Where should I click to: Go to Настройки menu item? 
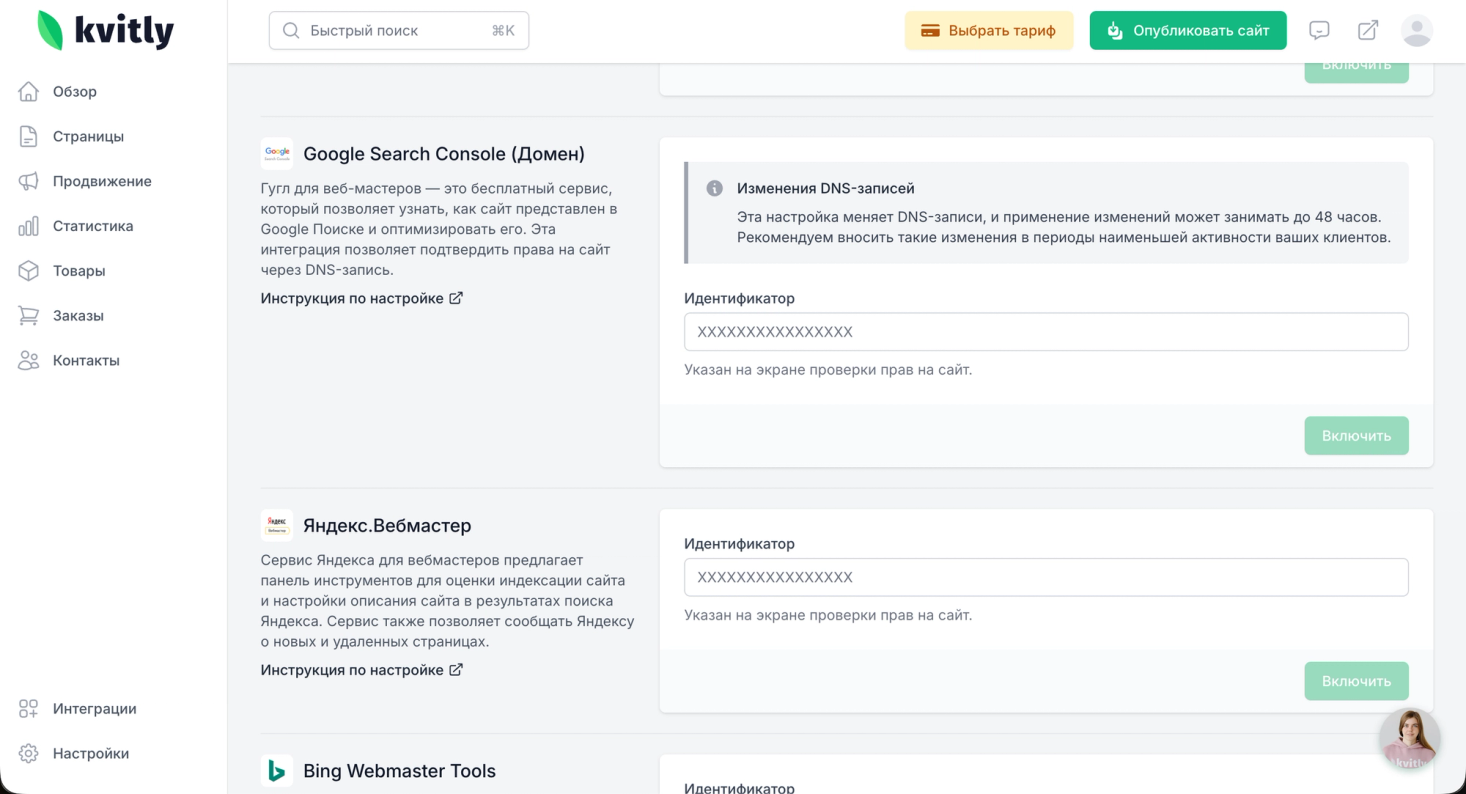click(x=91, y=754)
